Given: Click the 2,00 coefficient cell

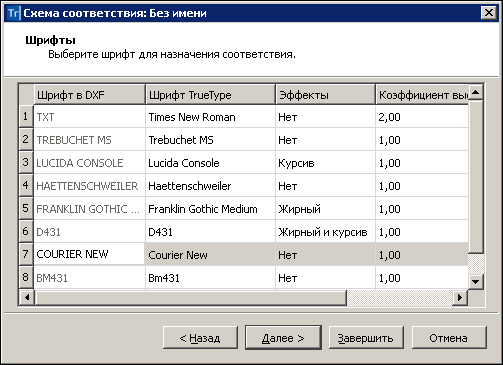Looking at the screenshot, I should pyautogui.click(x=422, y=117).
